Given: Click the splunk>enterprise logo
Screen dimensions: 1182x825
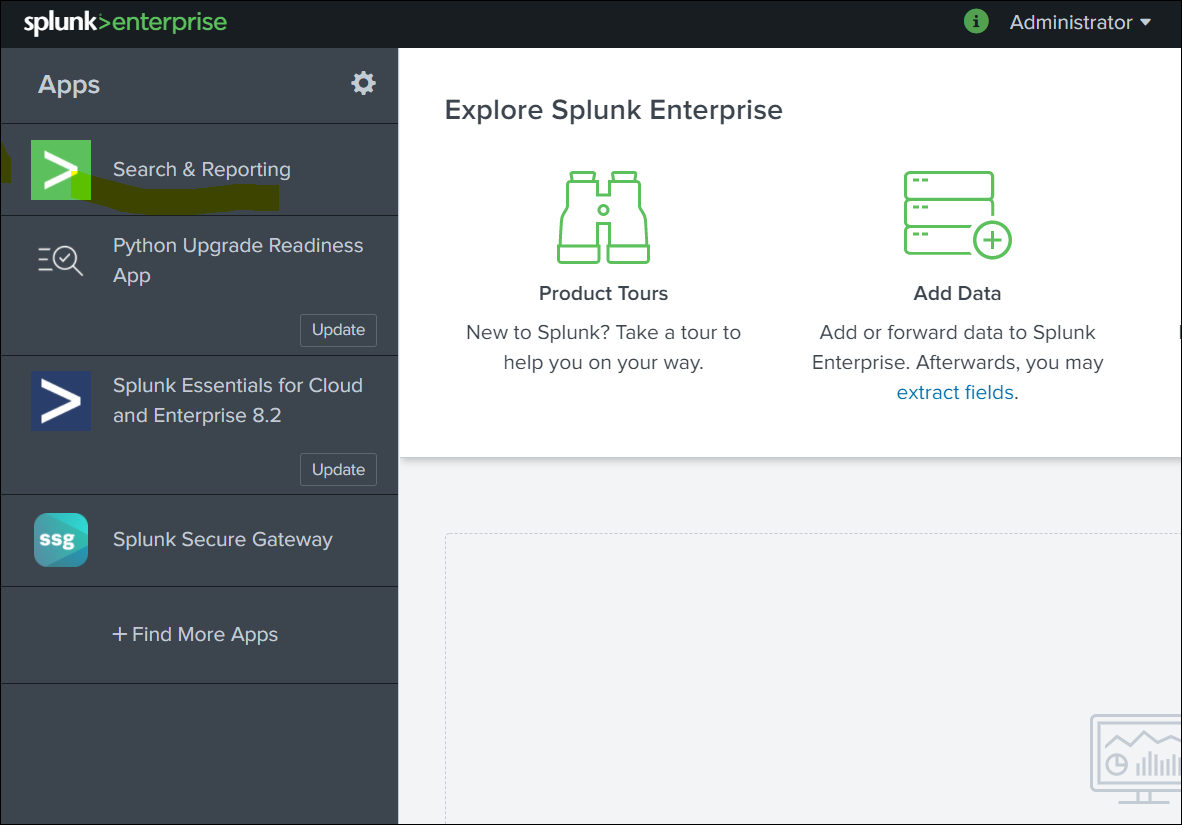Looking at the screenshot, I should point(125,22).
